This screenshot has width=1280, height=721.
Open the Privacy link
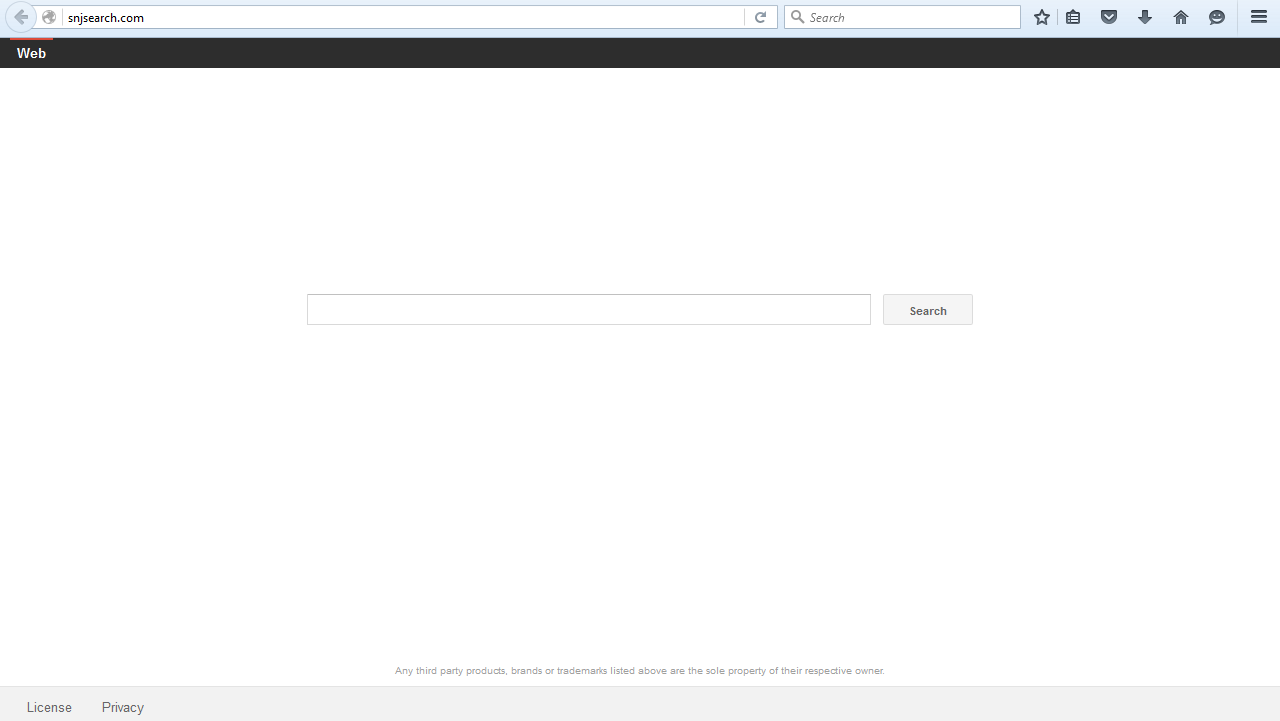[123, 707]
